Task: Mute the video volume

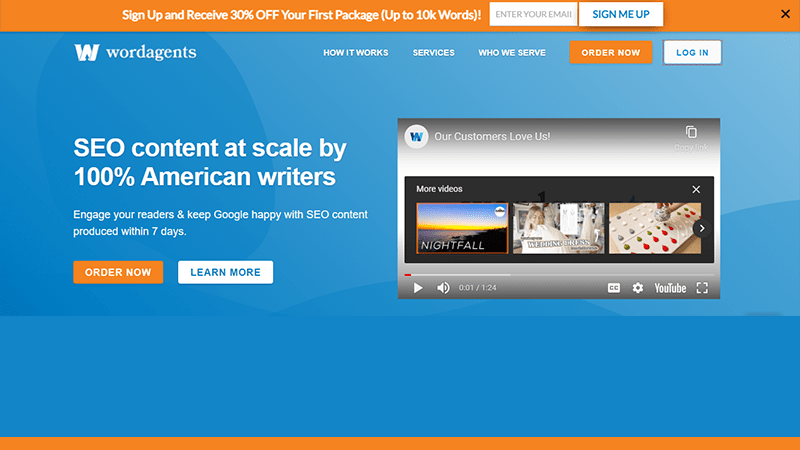Action: coord(443,288)
